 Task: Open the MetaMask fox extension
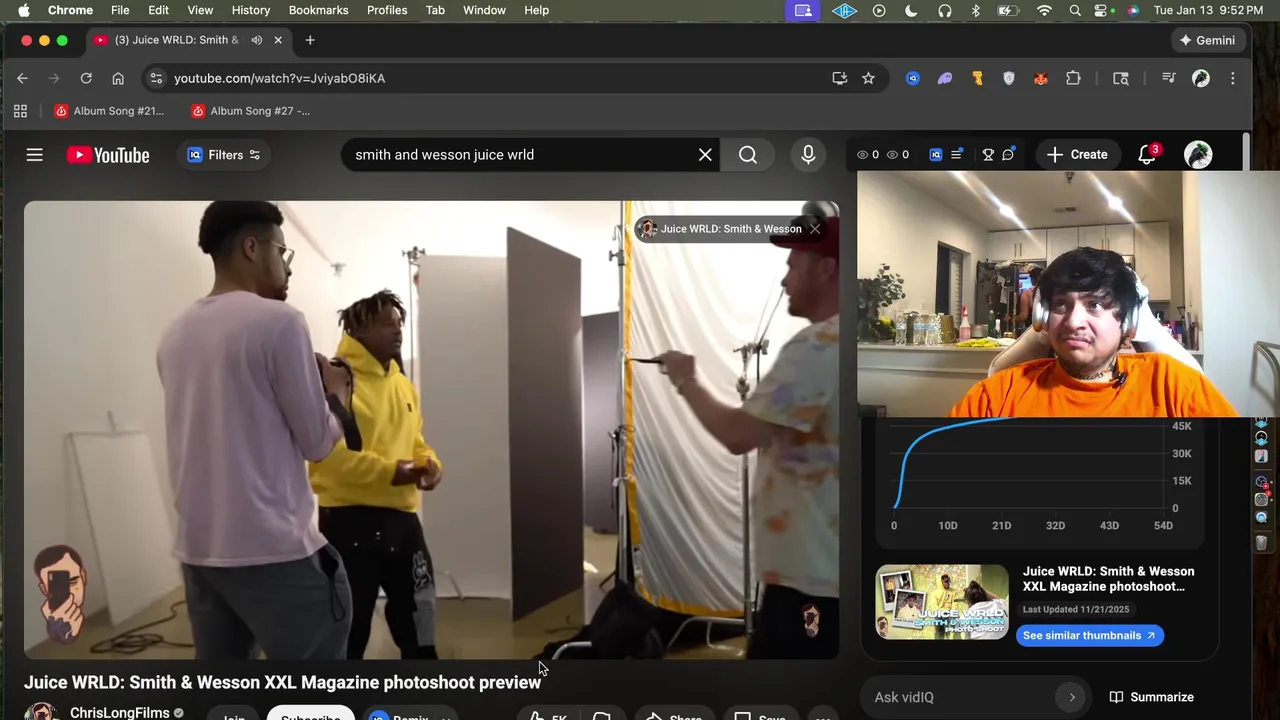(x=1041, y=78)
